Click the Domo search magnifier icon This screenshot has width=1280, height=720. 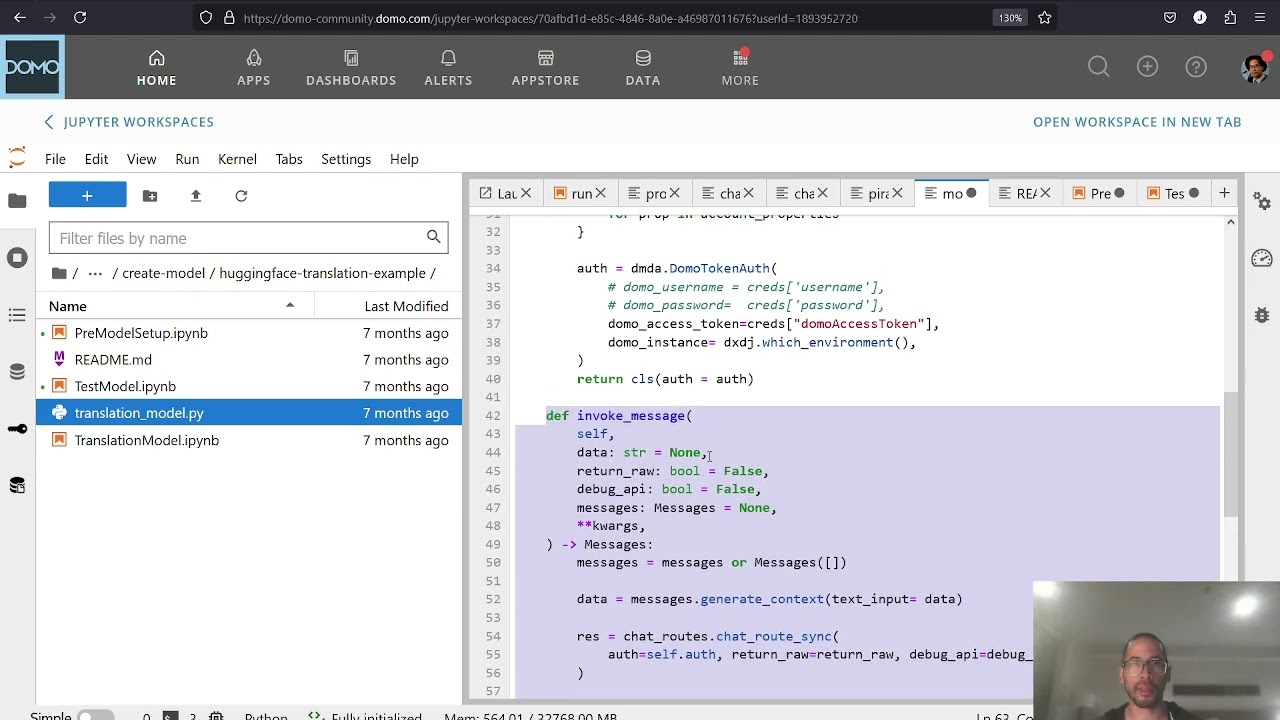1098,67
